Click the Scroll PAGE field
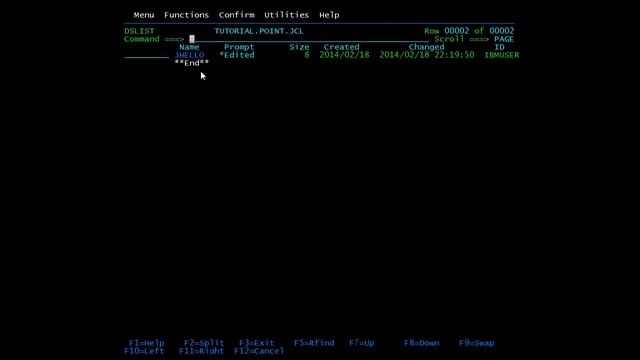The image size is (640, 360). [504, 39]
